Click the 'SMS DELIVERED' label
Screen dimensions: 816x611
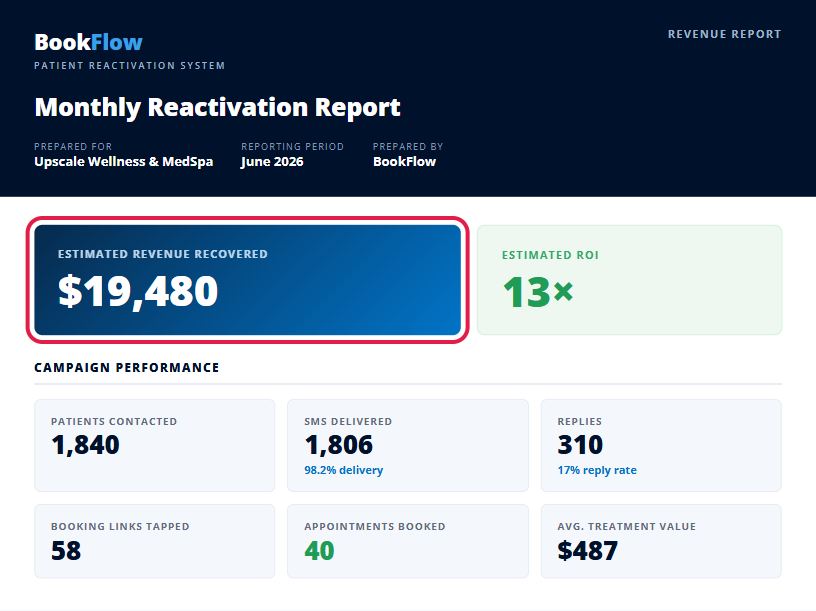pos(348,422)
